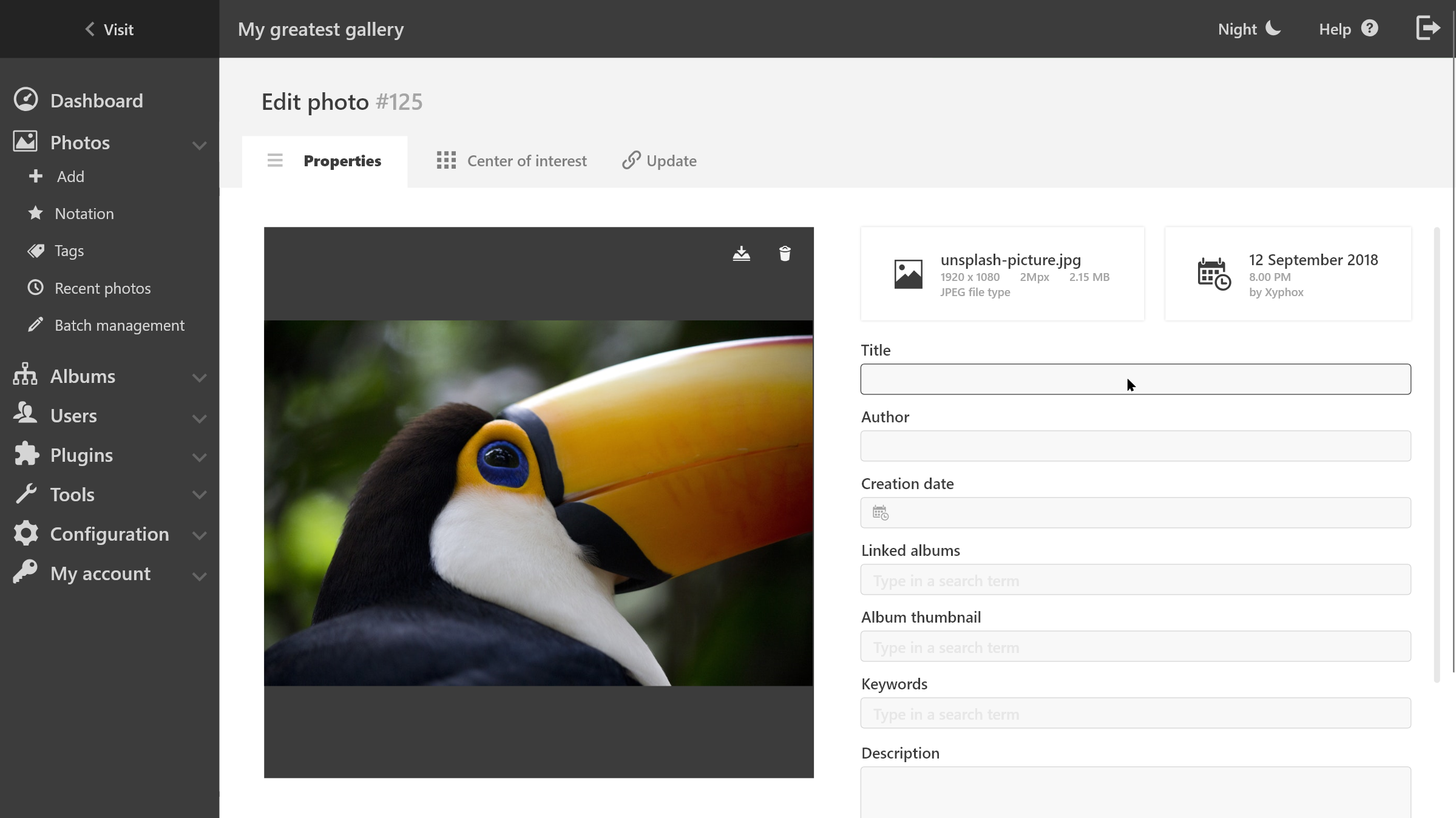The width and height of the screenshot is (1456, 818).
Task: Click the calendar clock icon beside 12 September 2018
Action: click(1214, 274)
